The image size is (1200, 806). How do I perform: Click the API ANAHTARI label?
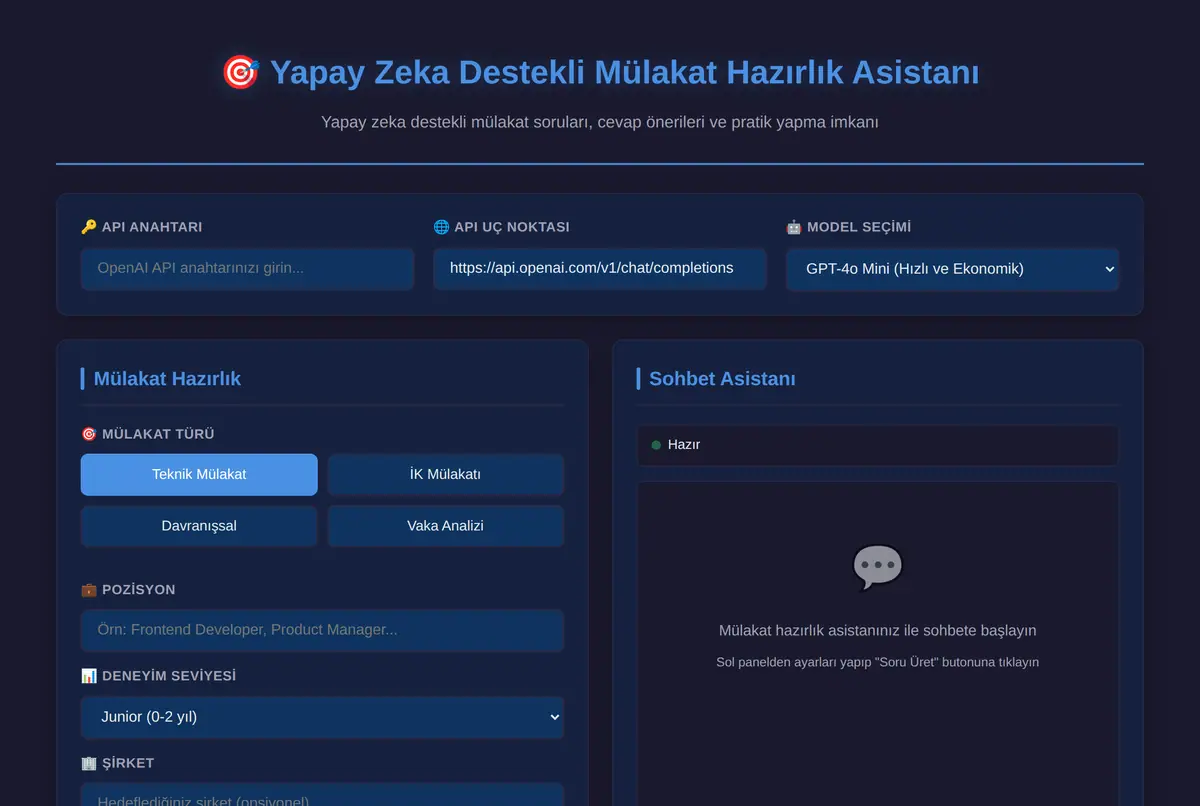pos(152,227)
